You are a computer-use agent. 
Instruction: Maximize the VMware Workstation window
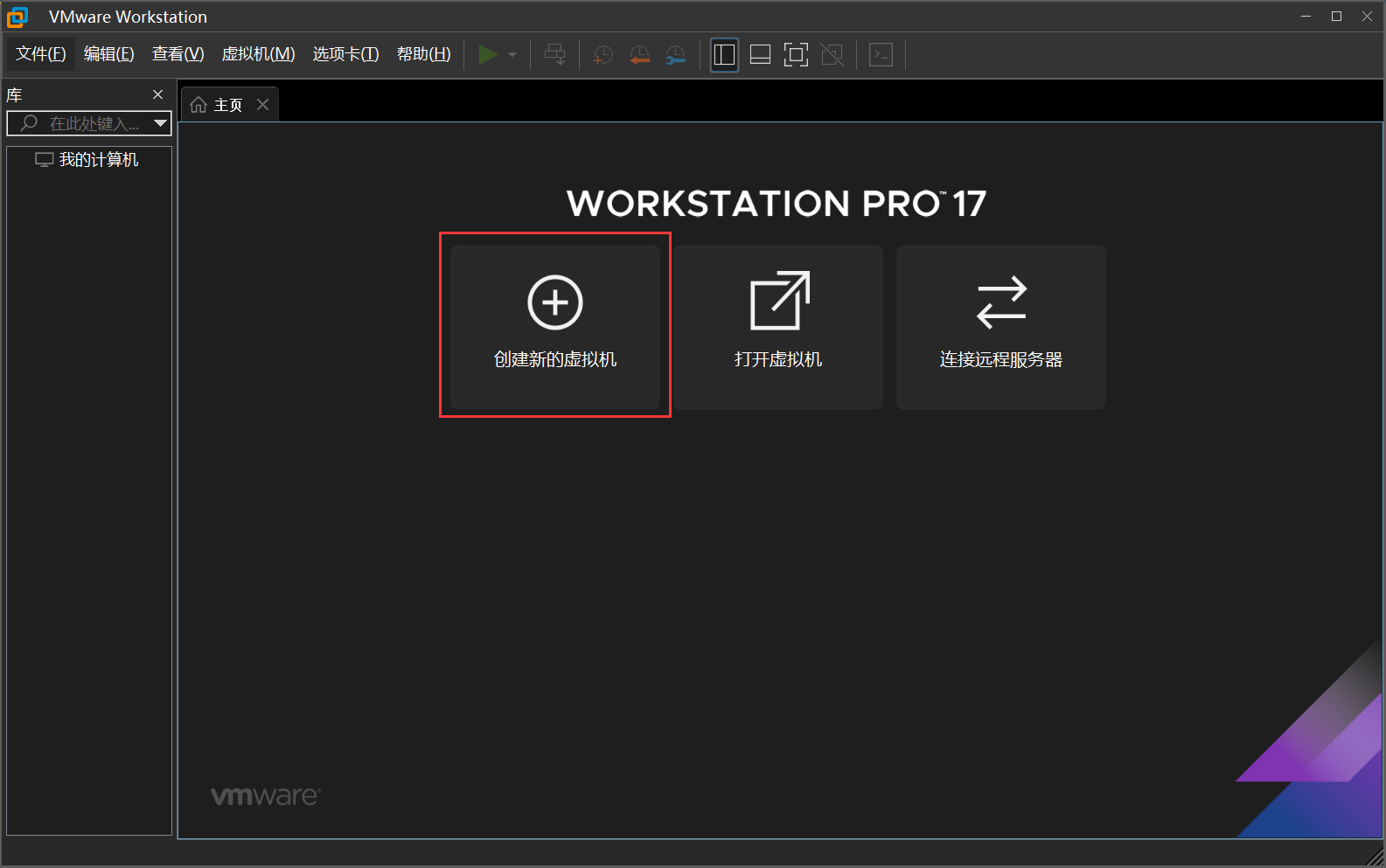pos(1337,17)
